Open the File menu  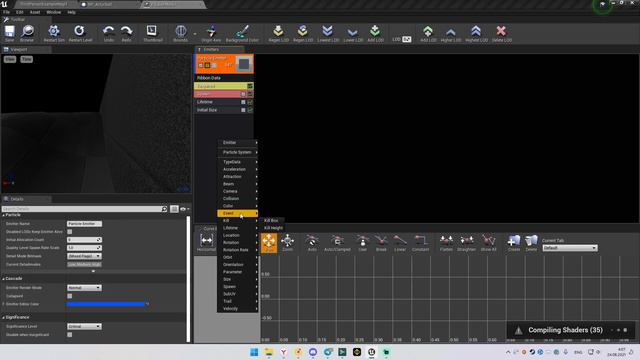[7, 12]
